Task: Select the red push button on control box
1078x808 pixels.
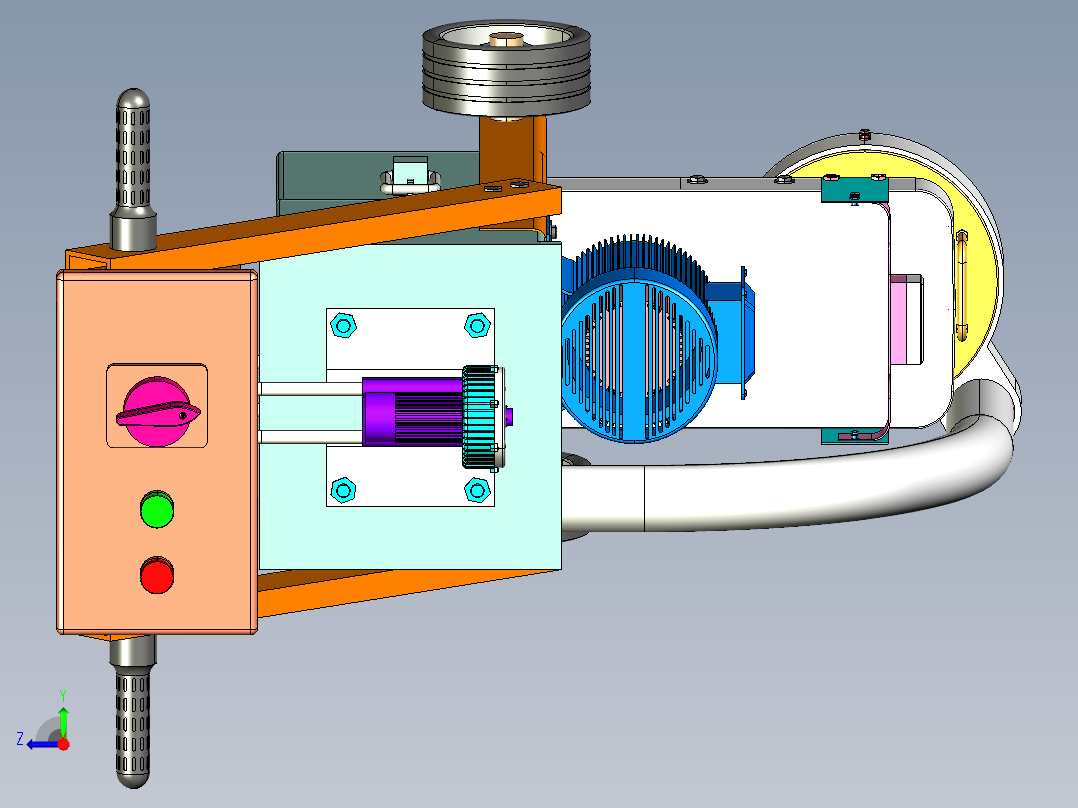Action: (157, 576)
